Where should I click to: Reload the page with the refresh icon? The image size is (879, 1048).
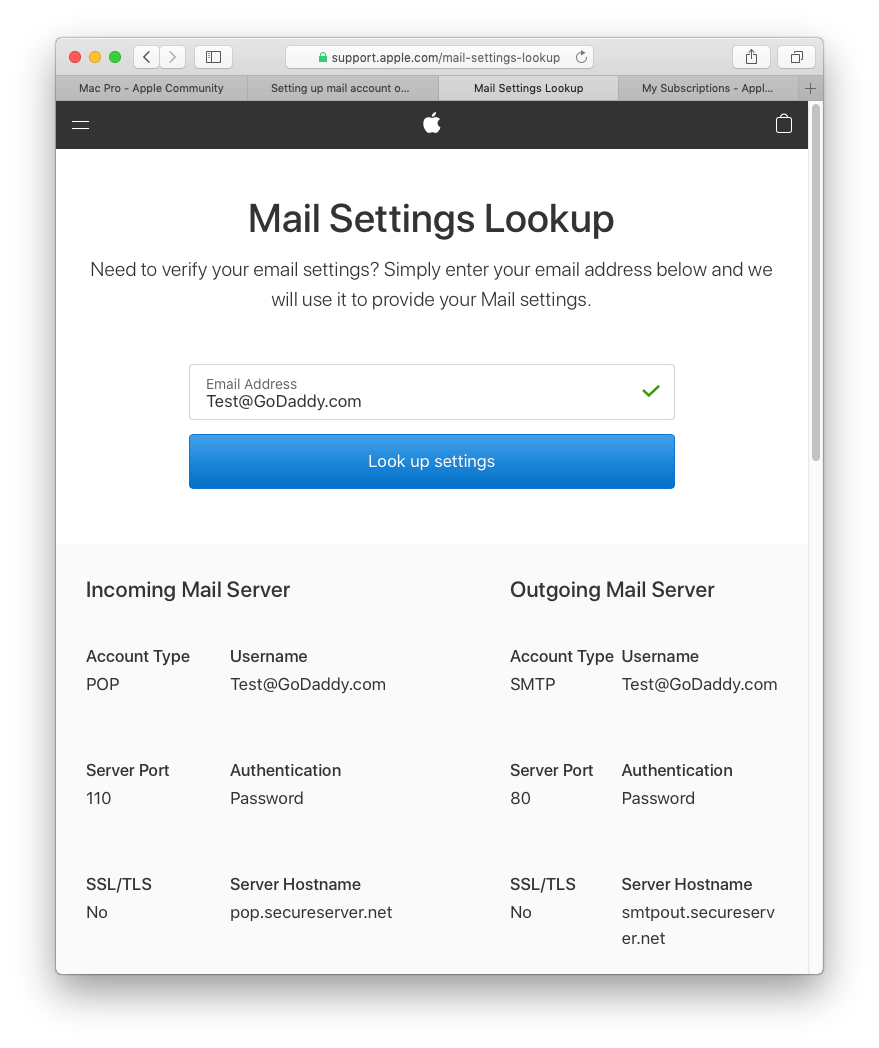coord(582,57)
